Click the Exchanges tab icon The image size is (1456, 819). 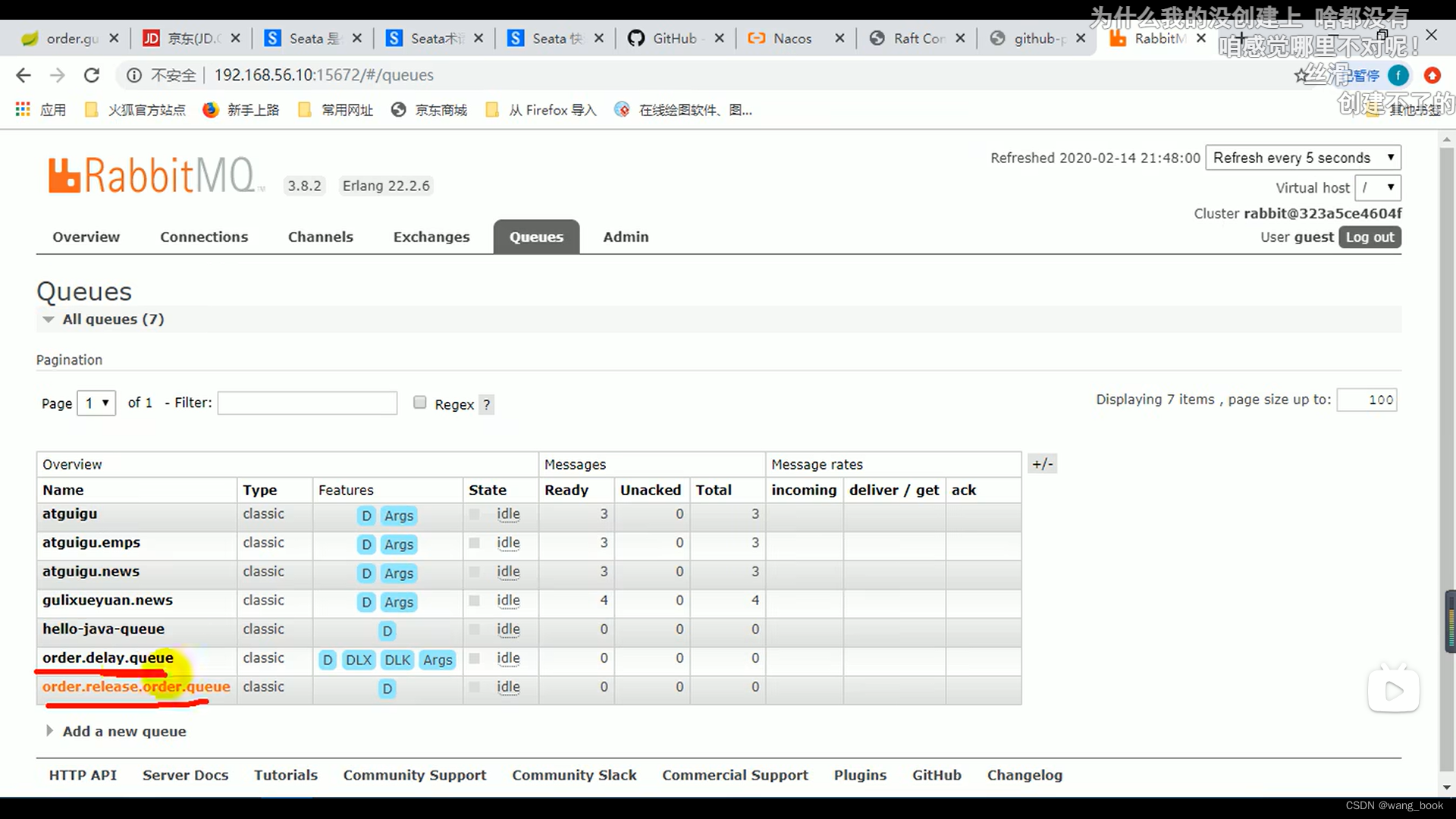pos(432,237)
